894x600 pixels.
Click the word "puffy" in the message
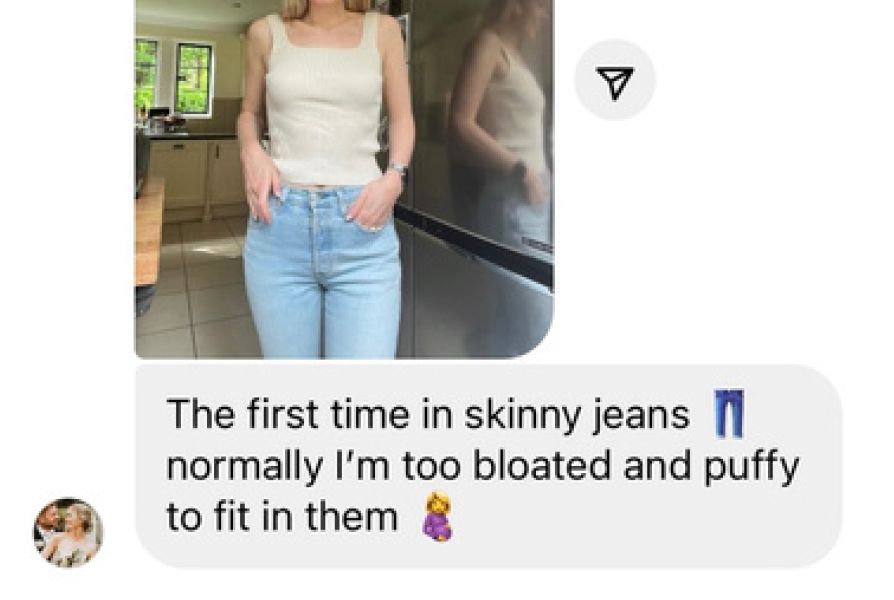click(751, 468)
